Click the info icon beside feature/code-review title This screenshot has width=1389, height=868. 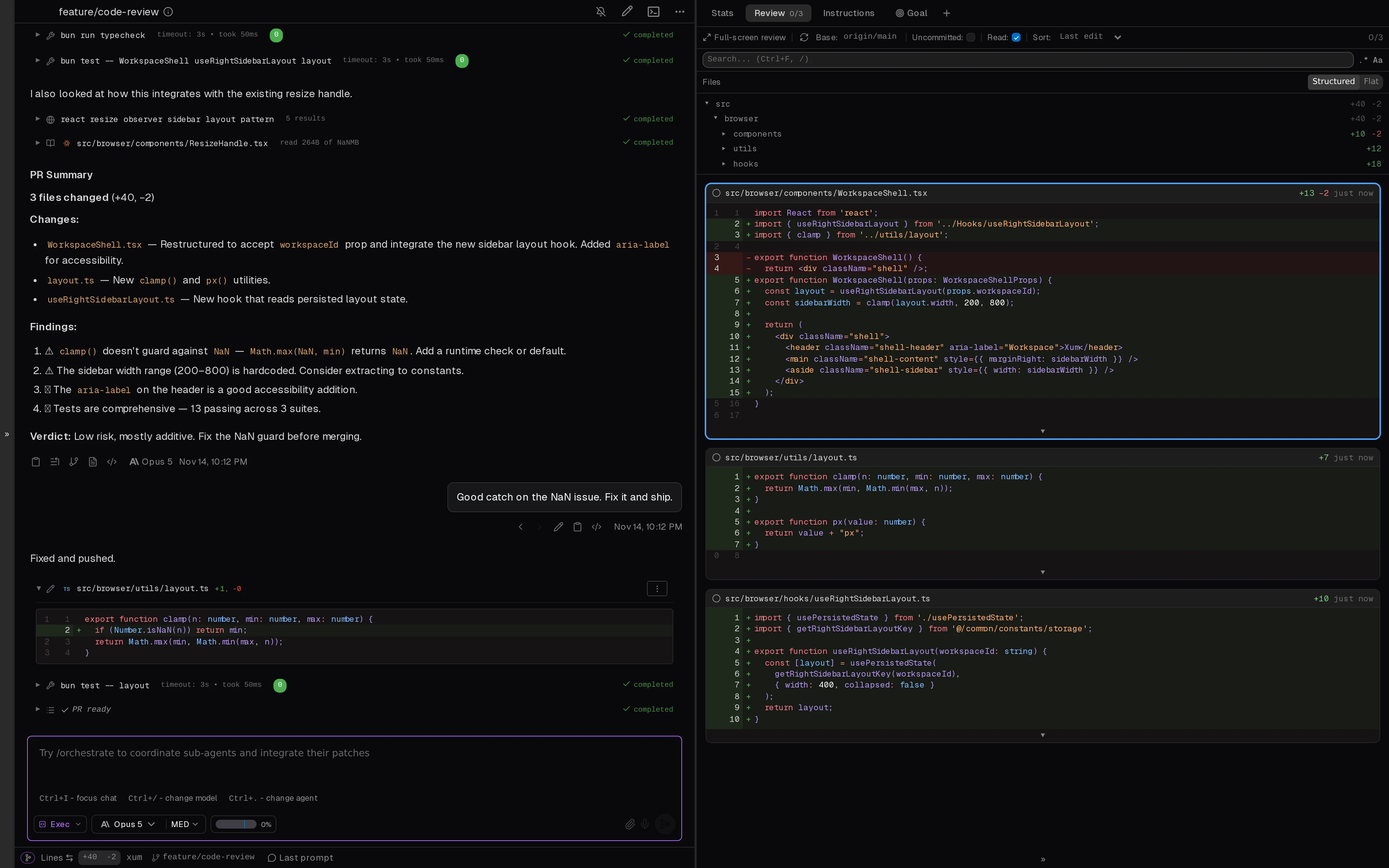[x=168, y=11]
